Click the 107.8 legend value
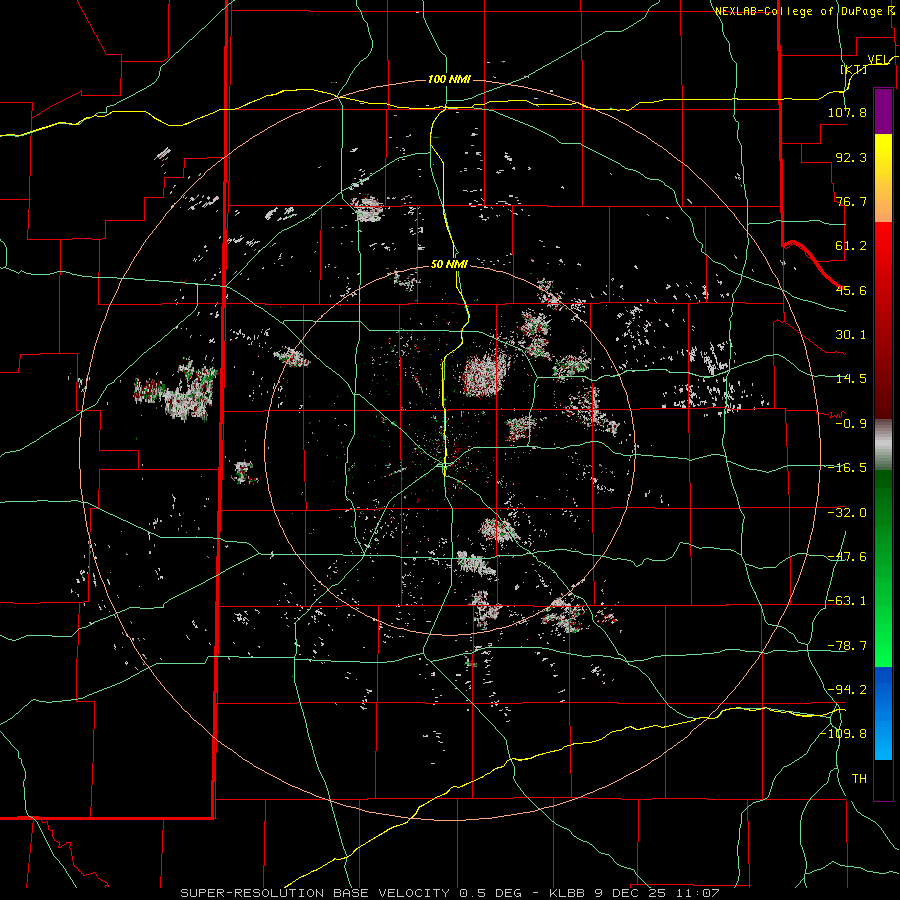The image size is (900, 900). 847,112
